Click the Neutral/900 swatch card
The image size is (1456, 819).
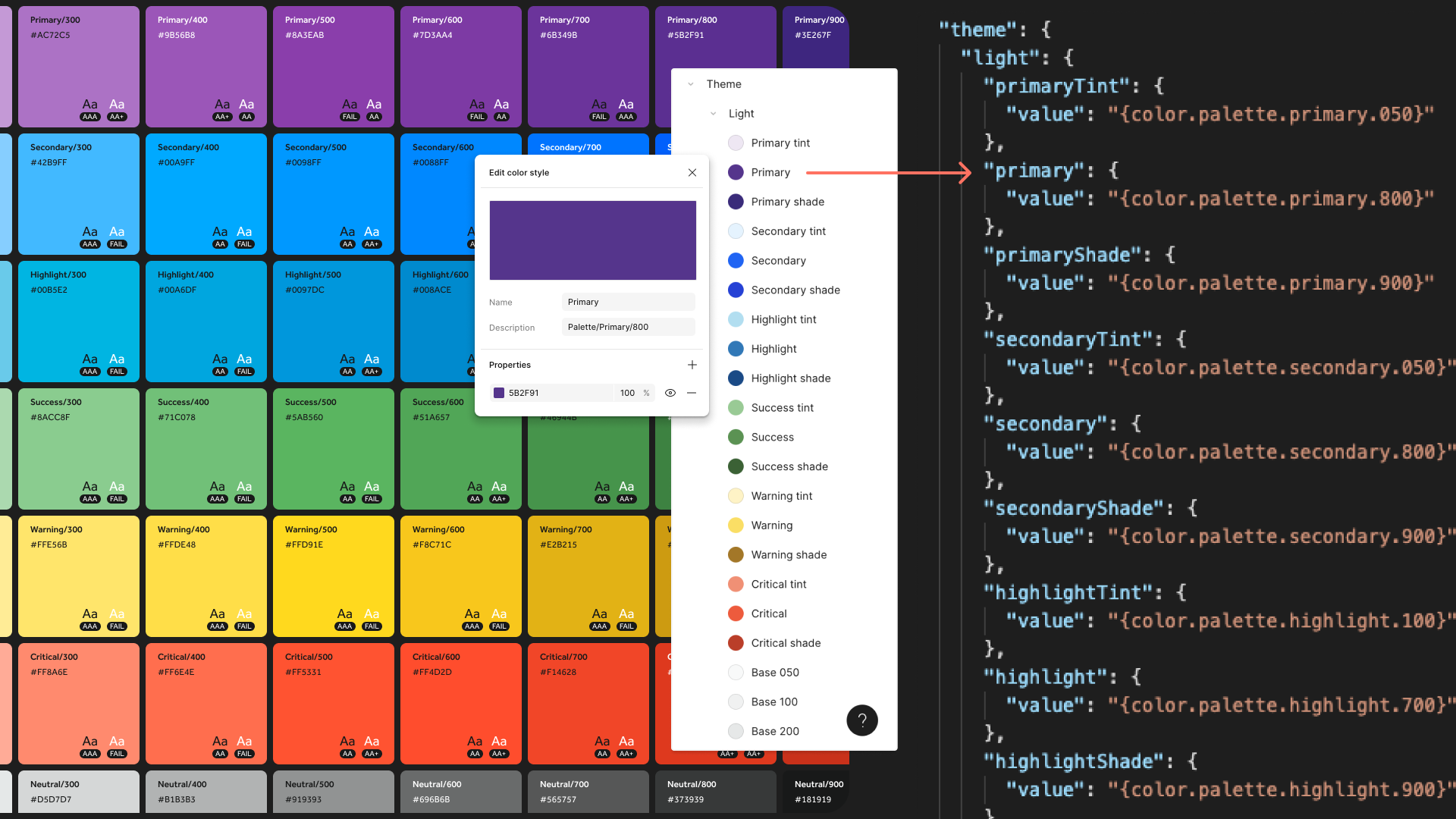click(x=816, y=792)
